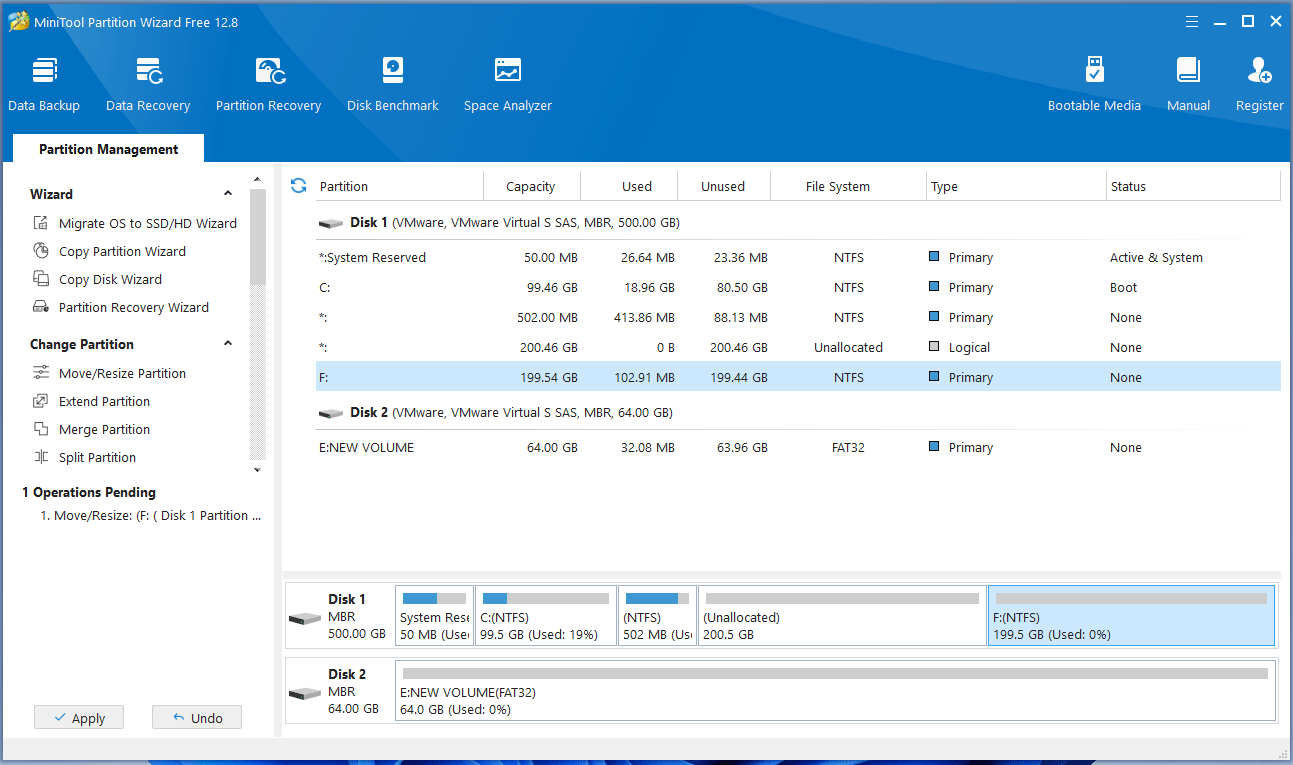Image resolution: width=1293 pixels, height=765 pixels.
Task: Open the Data Backup tool
Action: [x=44, y=85]
